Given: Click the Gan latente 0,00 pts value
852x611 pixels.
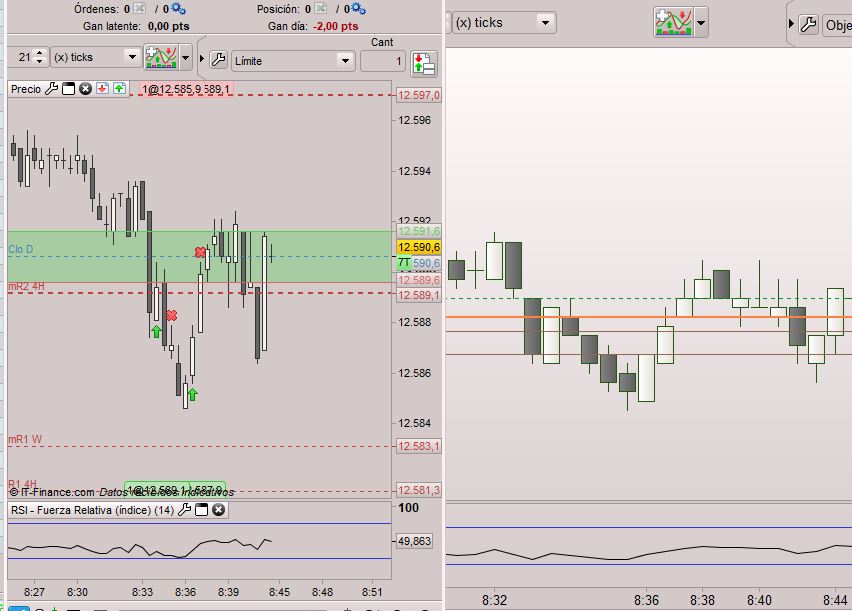Looking at the screenshot, I should point(168,26).
